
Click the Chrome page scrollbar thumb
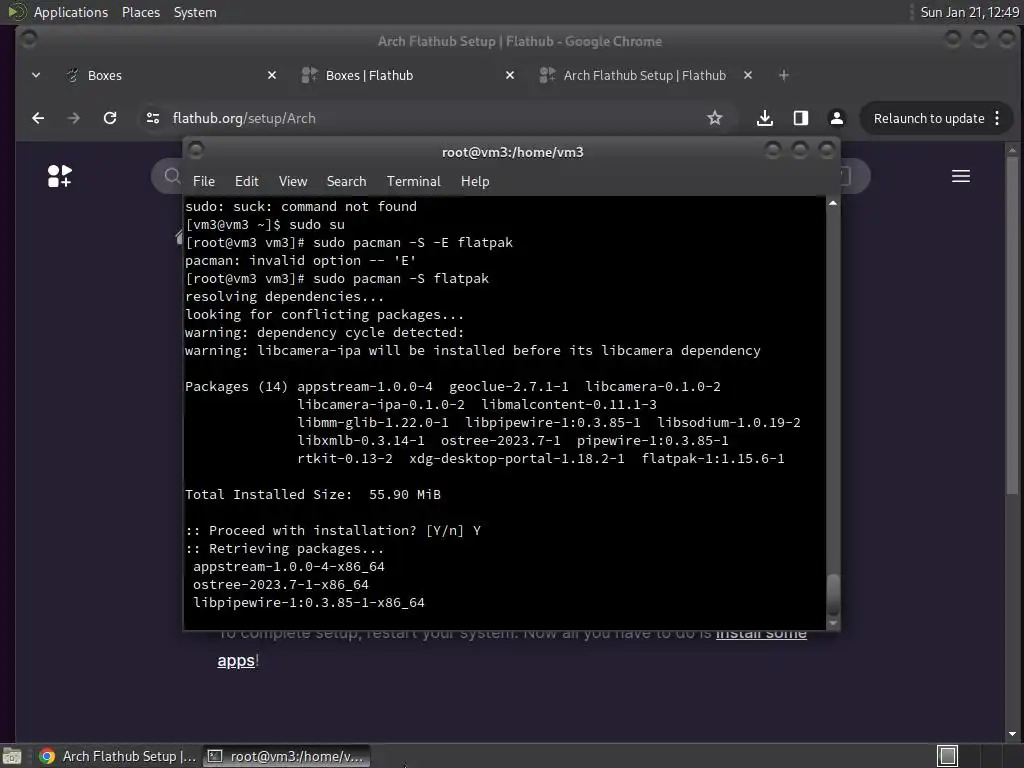click(1012, 325)
